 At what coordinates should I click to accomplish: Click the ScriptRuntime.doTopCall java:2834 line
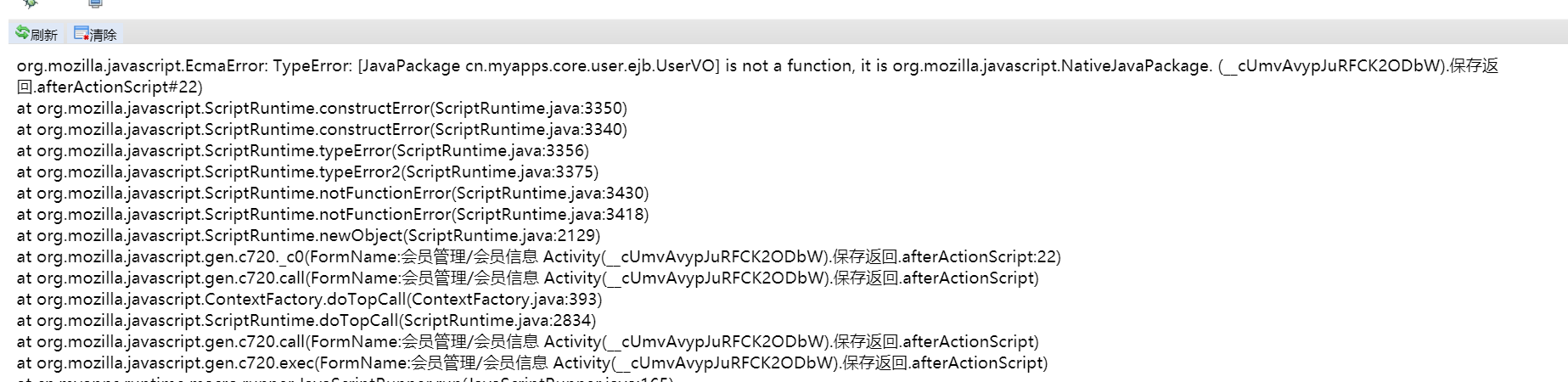point(306,320)
